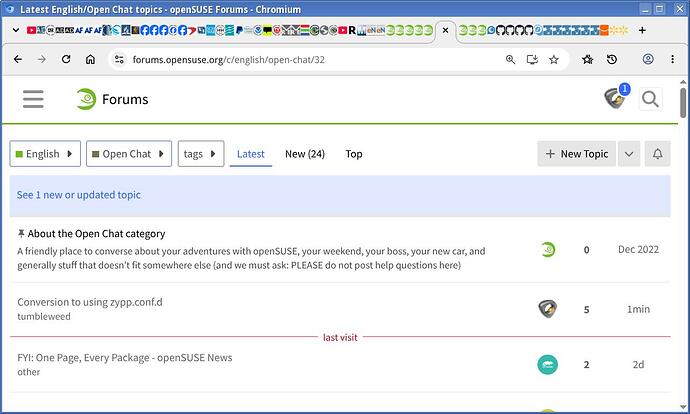Minimize the Chromium window
Screen dimensions: 690x414
[x=646, y=9]
